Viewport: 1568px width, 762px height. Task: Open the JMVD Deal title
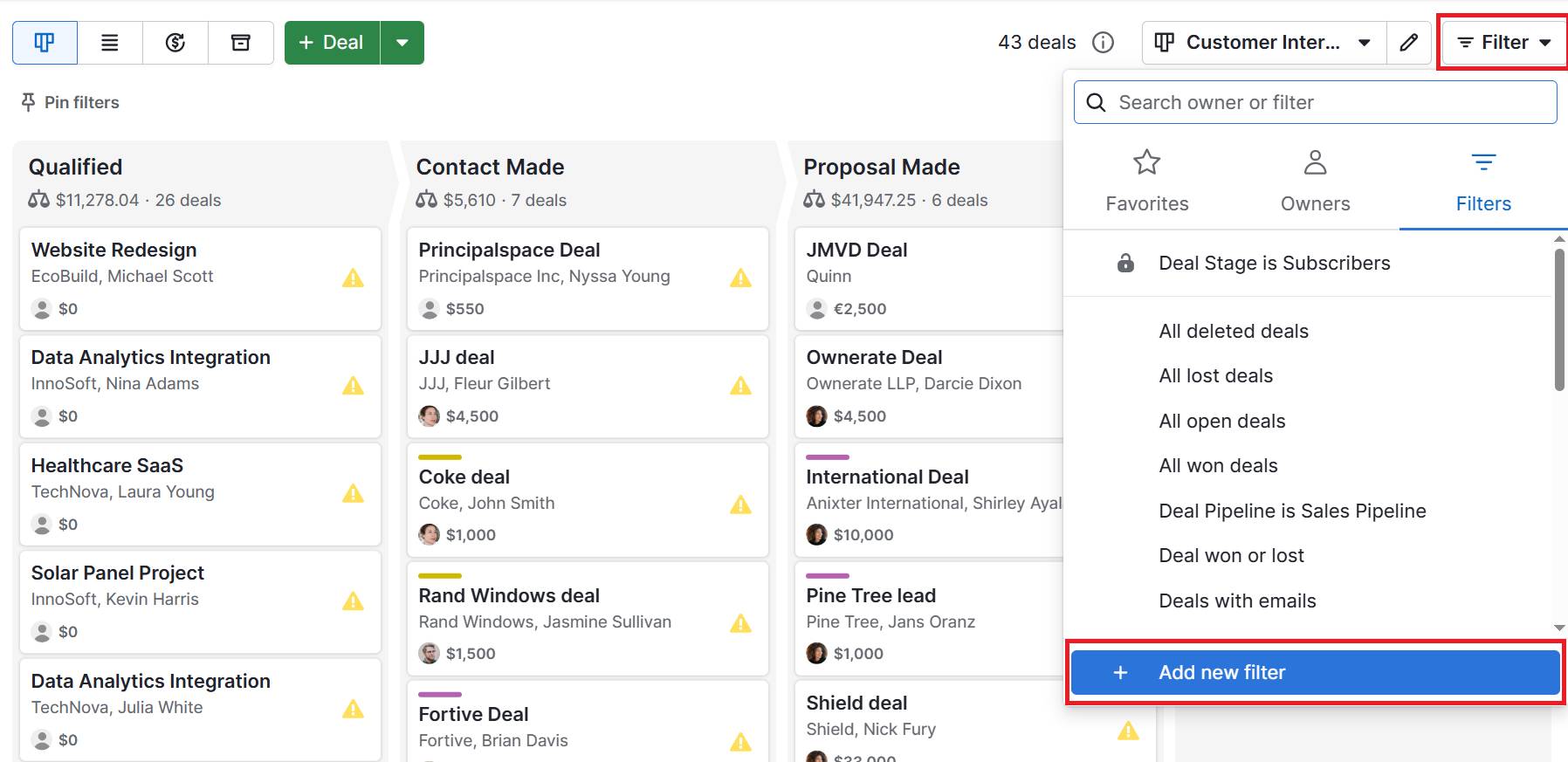pos(856,250)
